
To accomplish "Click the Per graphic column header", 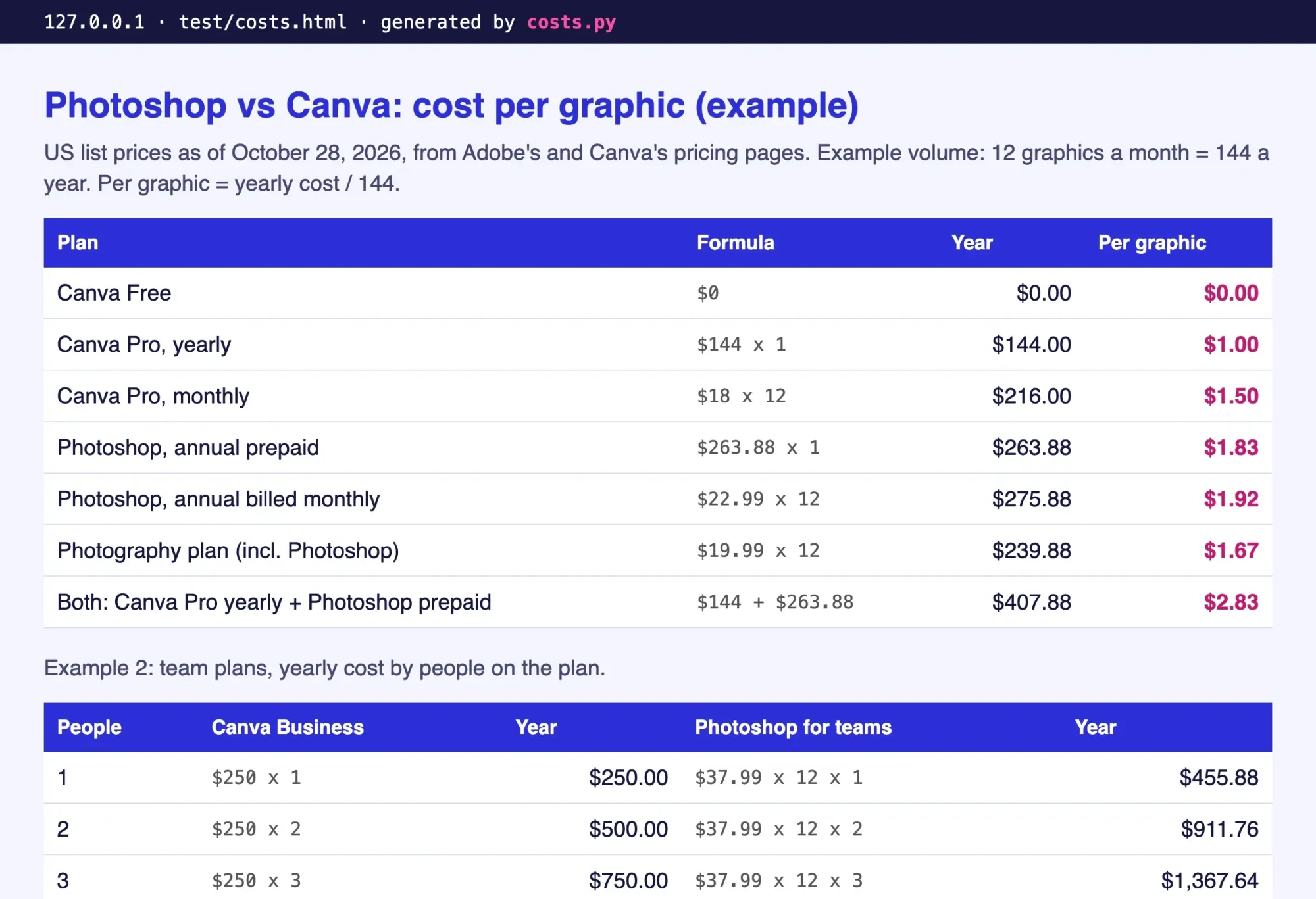I will pos(1152,243).
